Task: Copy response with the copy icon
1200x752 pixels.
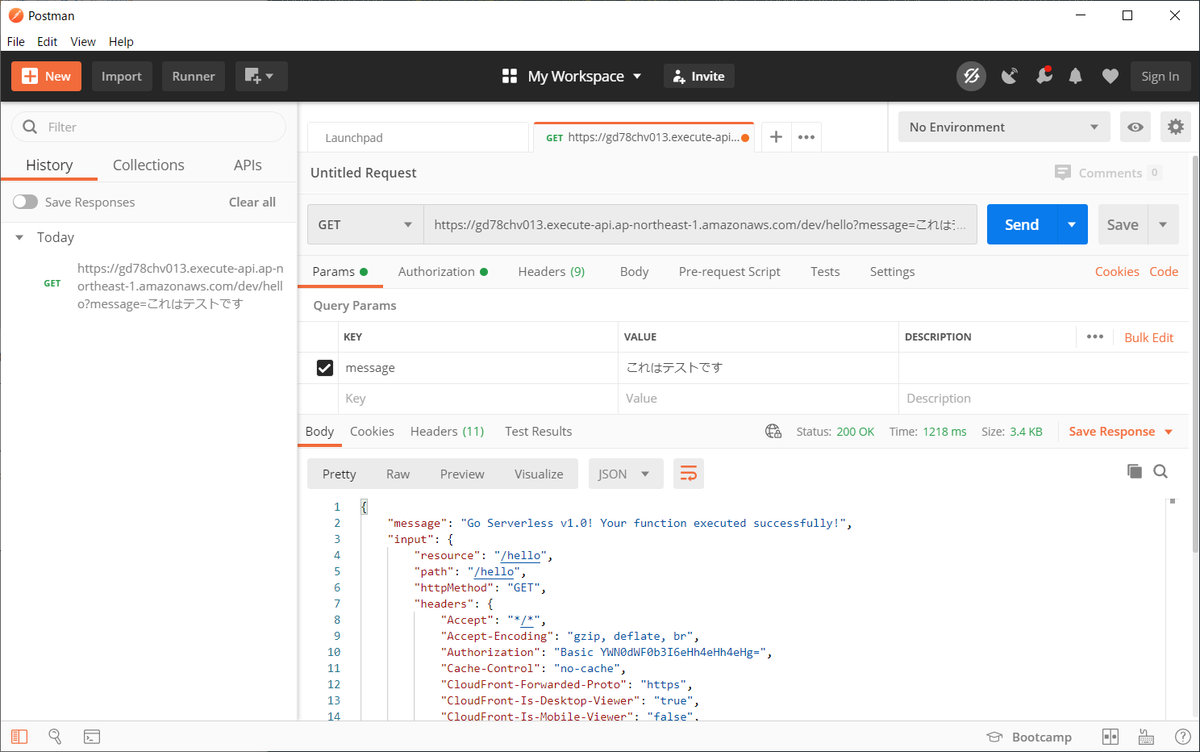Action: [1134, 472]
